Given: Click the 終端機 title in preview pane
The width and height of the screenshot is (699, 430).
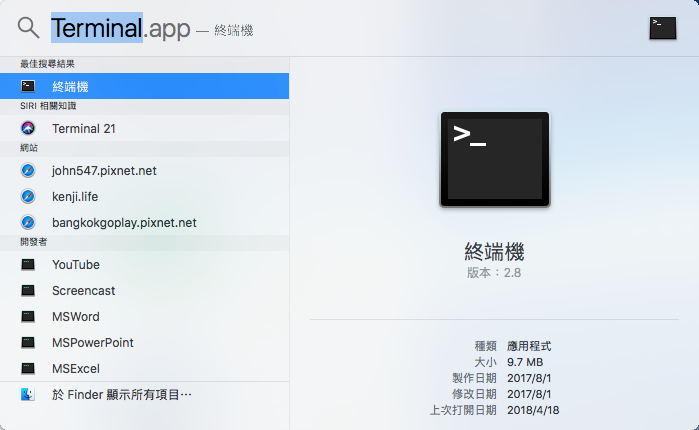Looking at the screenshot, I should (x=494, y=252).
